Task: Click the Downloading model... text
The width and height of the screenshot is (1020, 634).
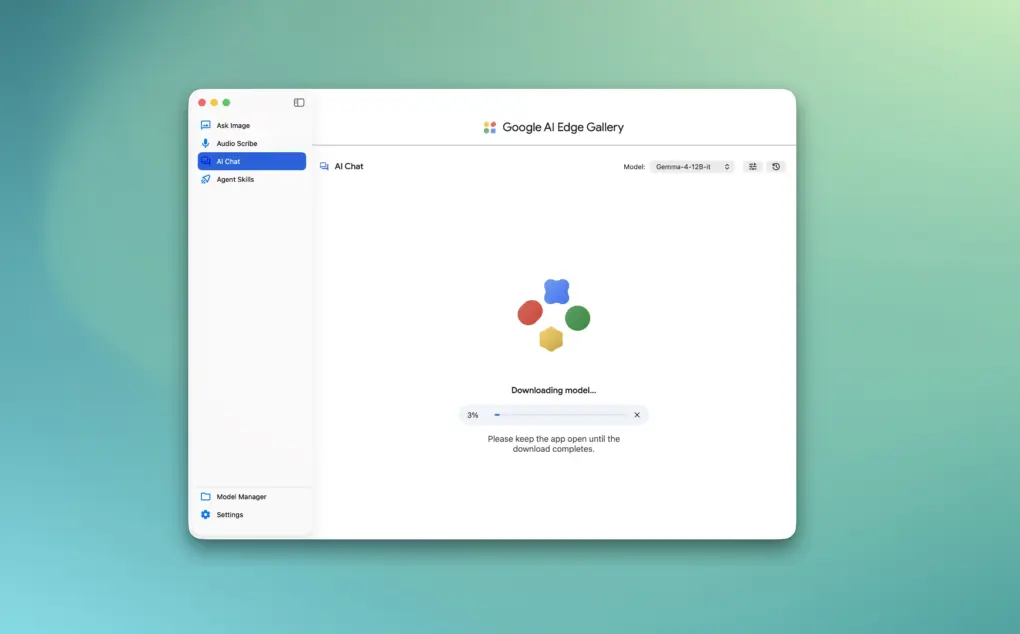Action: [554, 390]
